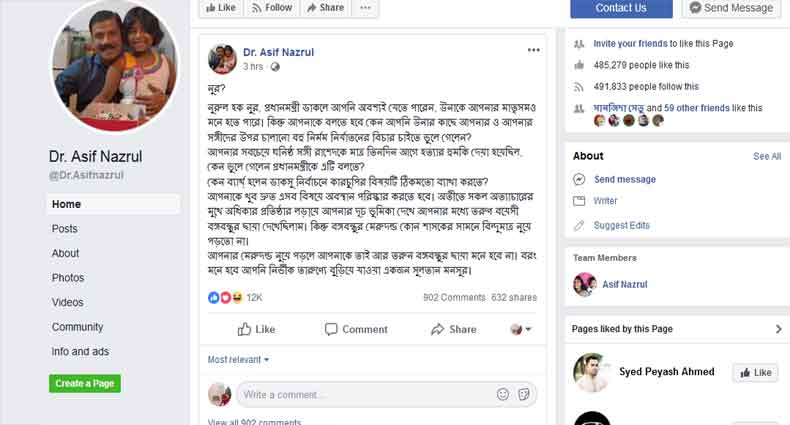This screenshot has width=790, height=425.
Task: Open the profile selector dropdown beside Share
Action: 521,329
